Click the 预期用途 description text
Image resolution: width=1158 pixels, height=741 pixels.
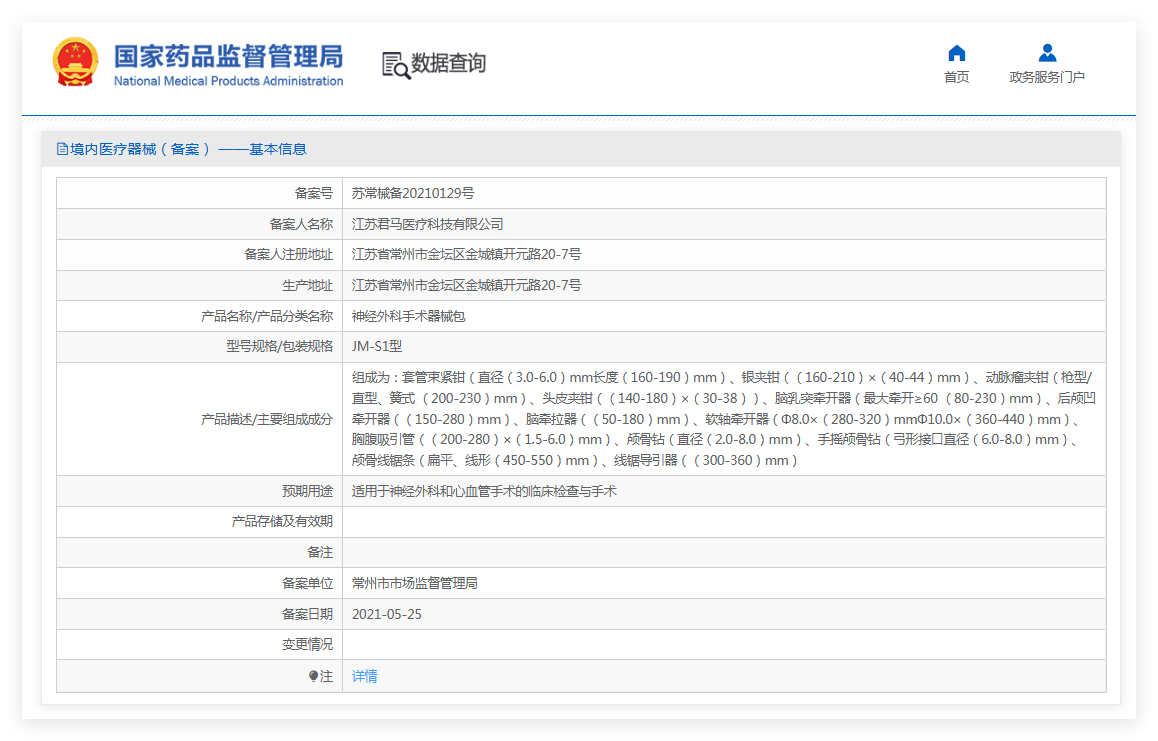click(484, 491)
